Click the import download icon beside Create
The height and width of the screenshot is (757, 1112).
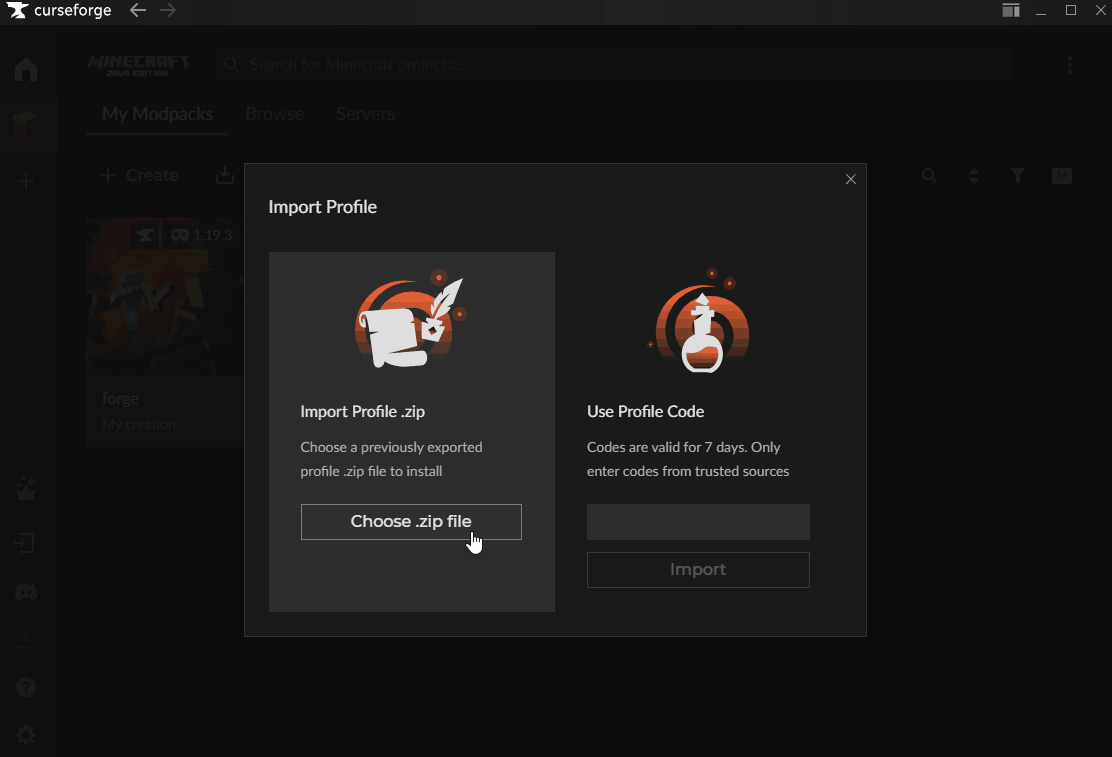point(225,175)
